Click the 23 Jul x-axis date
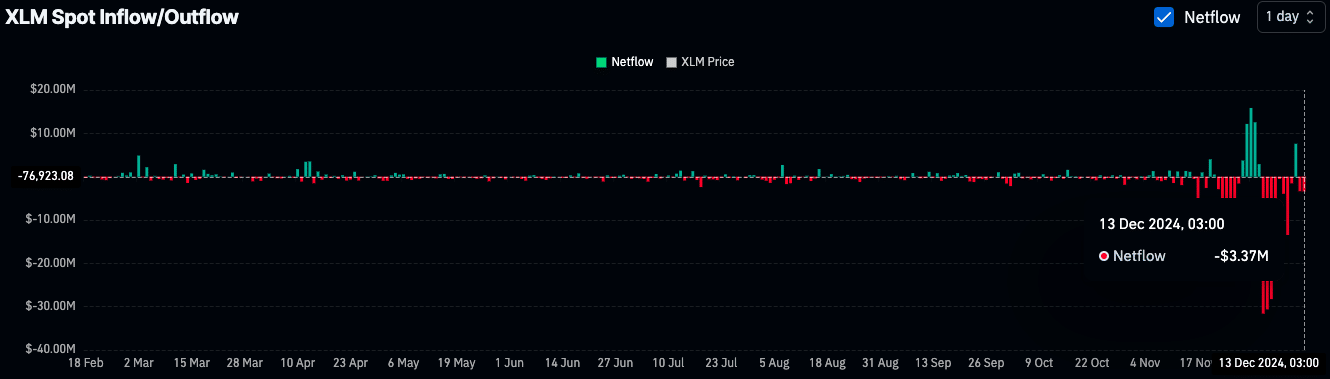The image size is (1330, 379). pos(721,362)
